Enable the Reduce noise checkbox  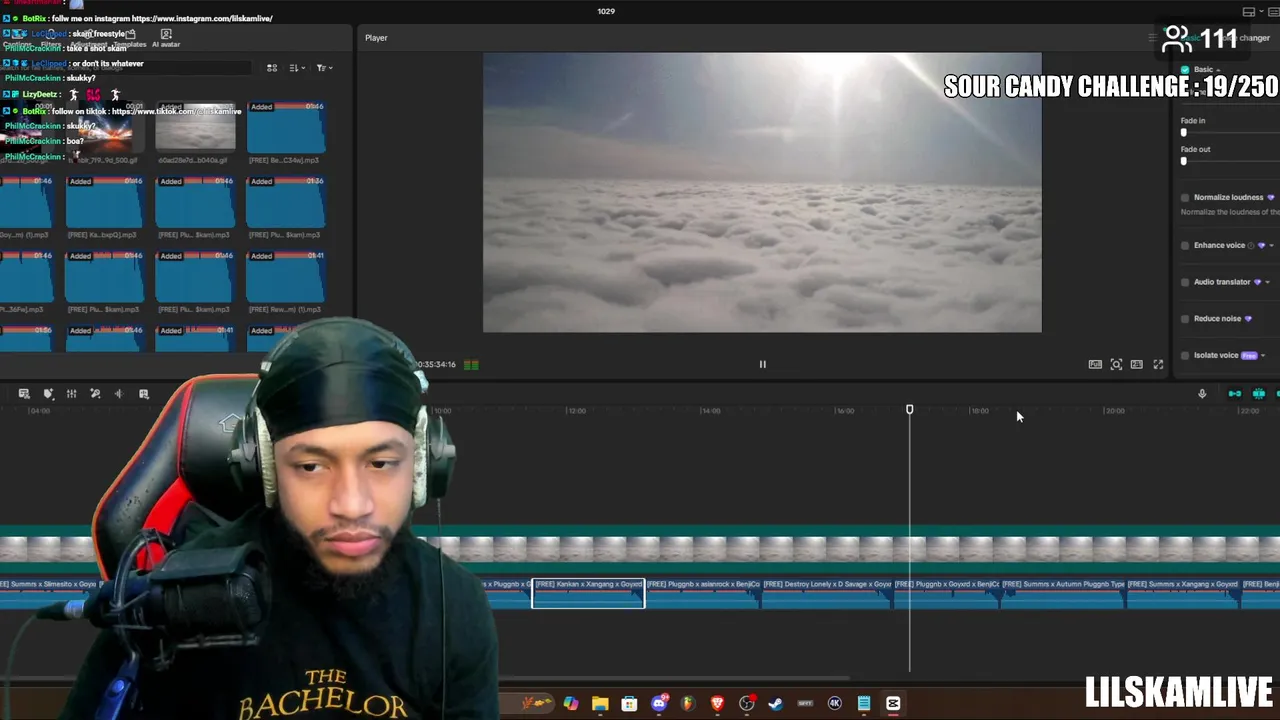coord(1185,318)
